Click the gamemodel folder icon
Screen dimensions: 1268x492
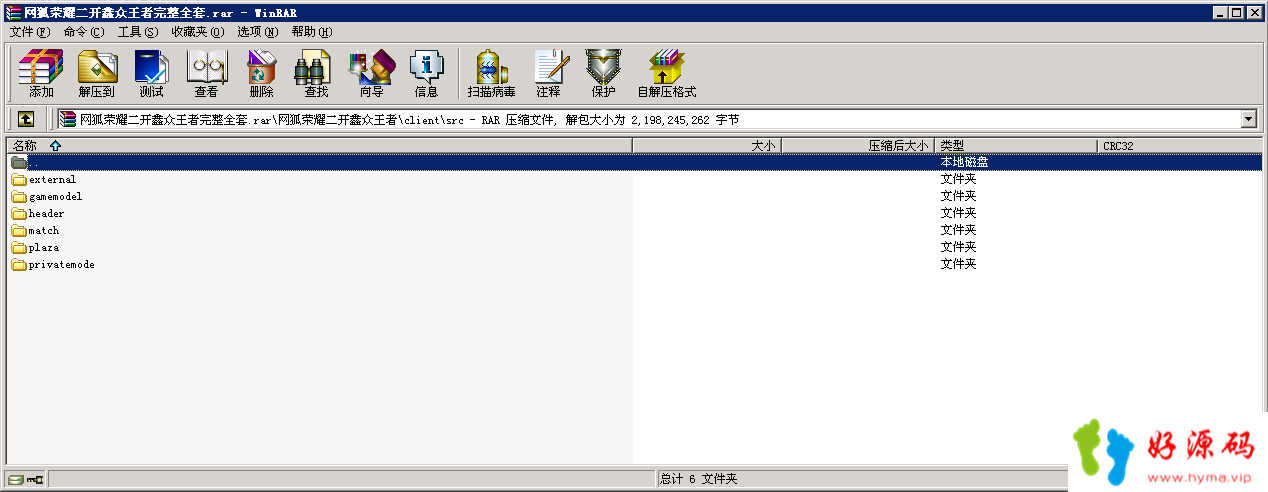pyautogui.click(x=19, y=197)
